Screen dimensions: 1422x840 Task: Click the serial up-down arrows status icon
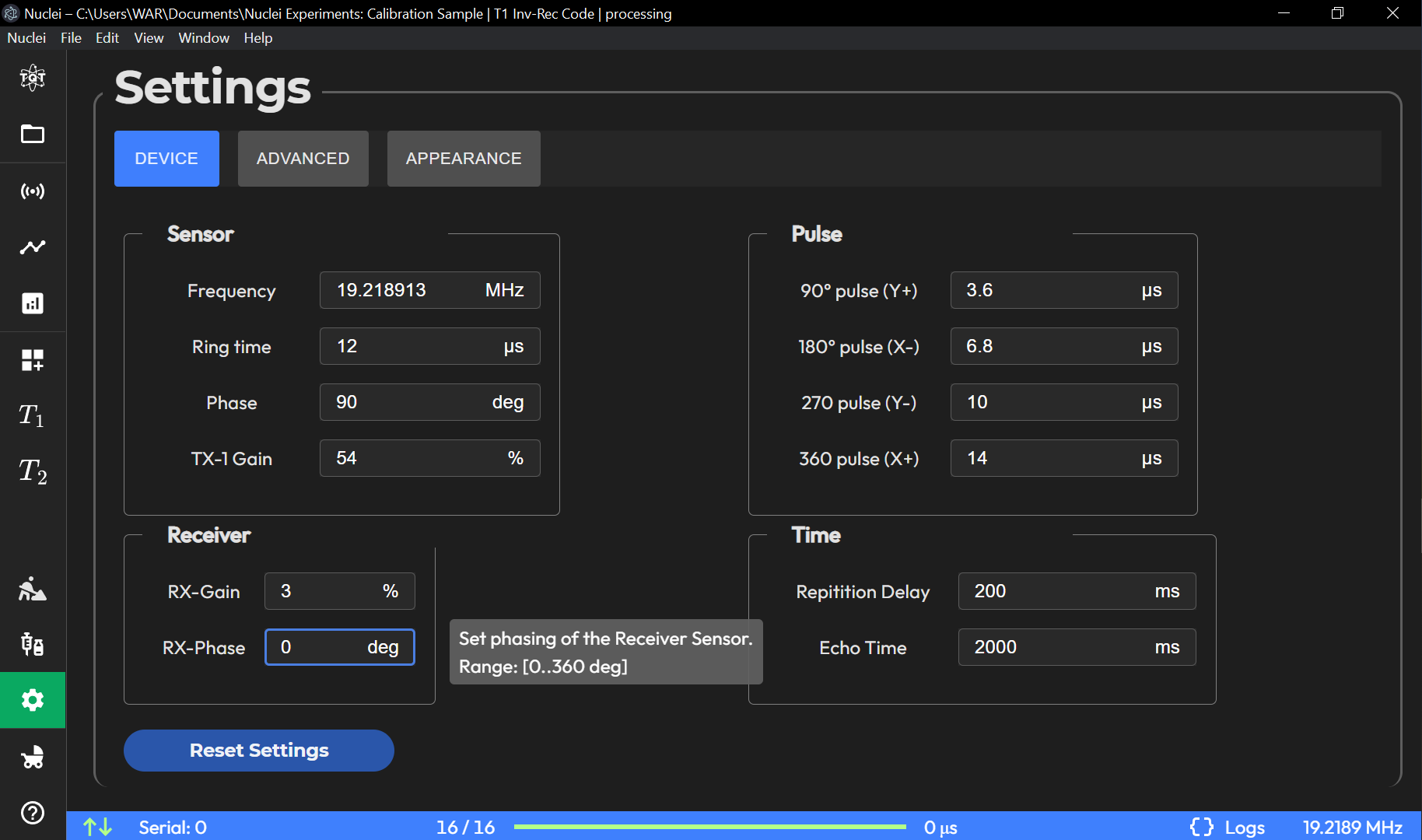click(x=98, y=827)
